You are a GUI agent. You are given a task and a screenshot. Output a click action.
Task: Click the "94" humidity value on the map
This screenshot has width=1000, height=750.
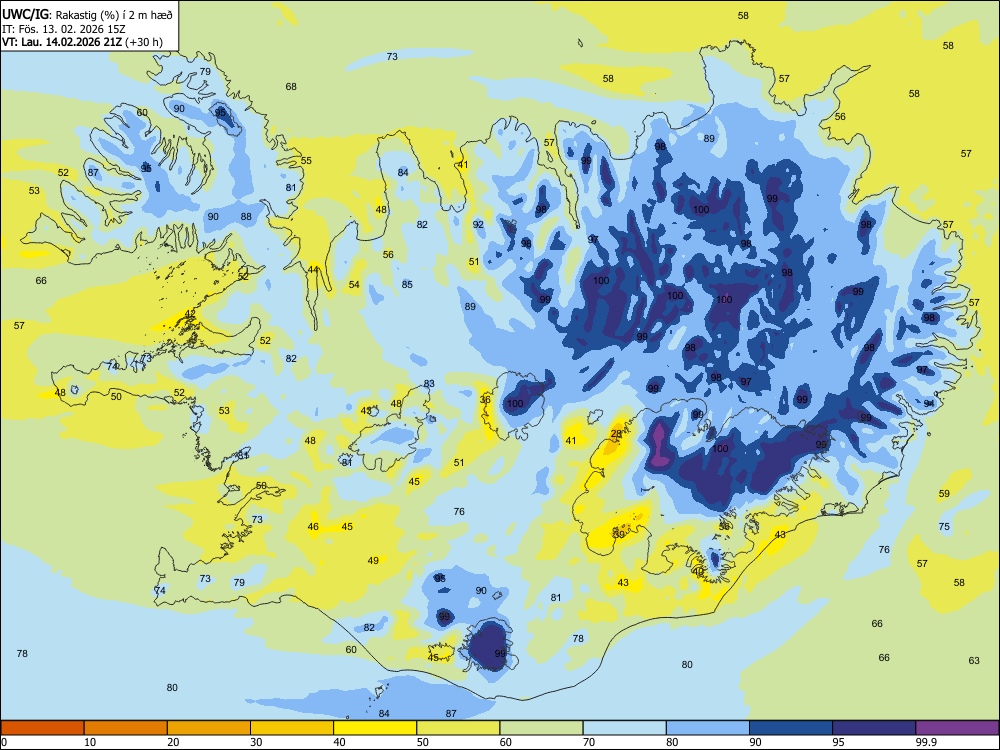[929, 403]
